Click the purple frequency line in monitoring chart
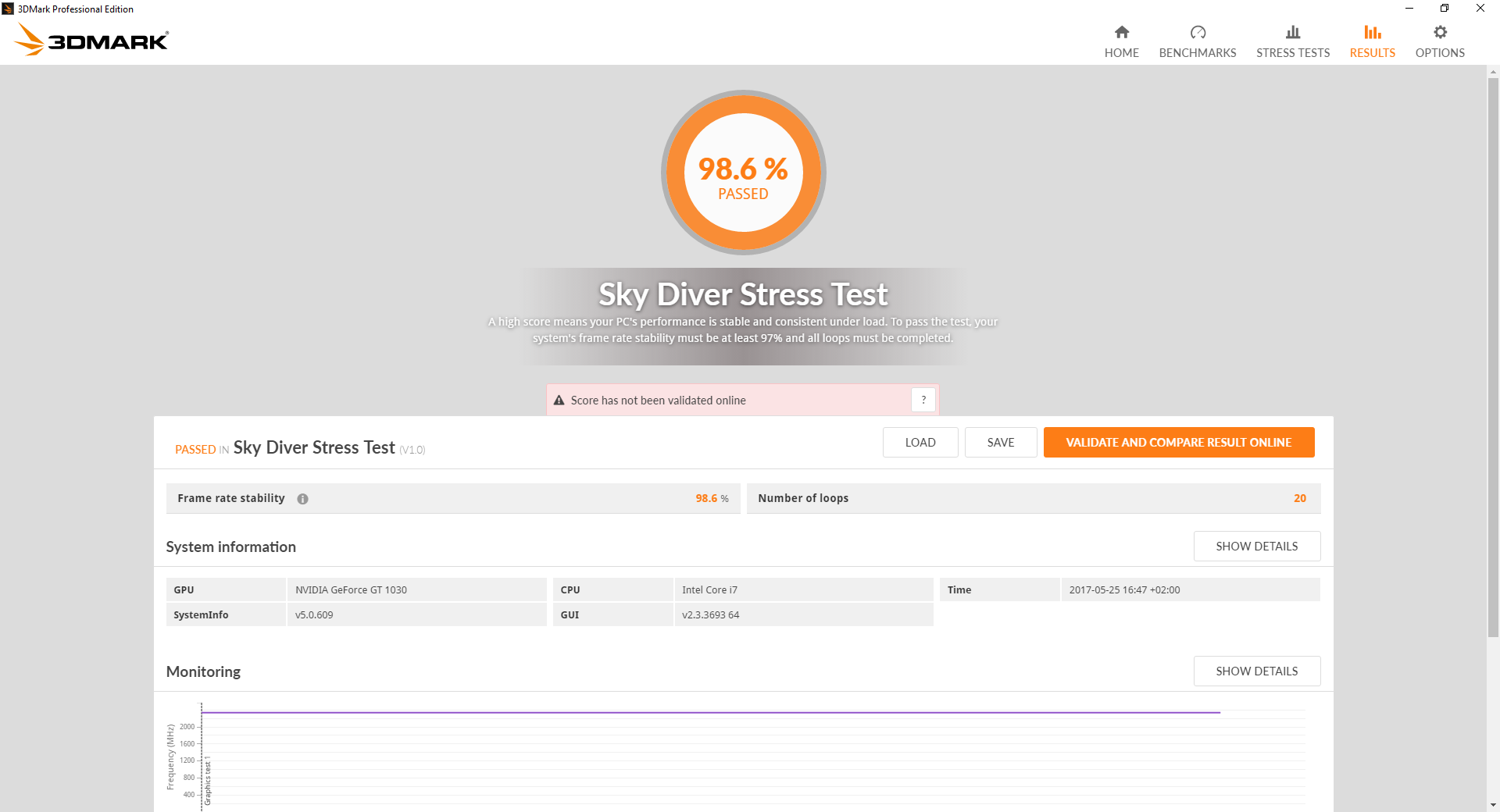Viewport: 1500px width, 812px height. [710, 713]
